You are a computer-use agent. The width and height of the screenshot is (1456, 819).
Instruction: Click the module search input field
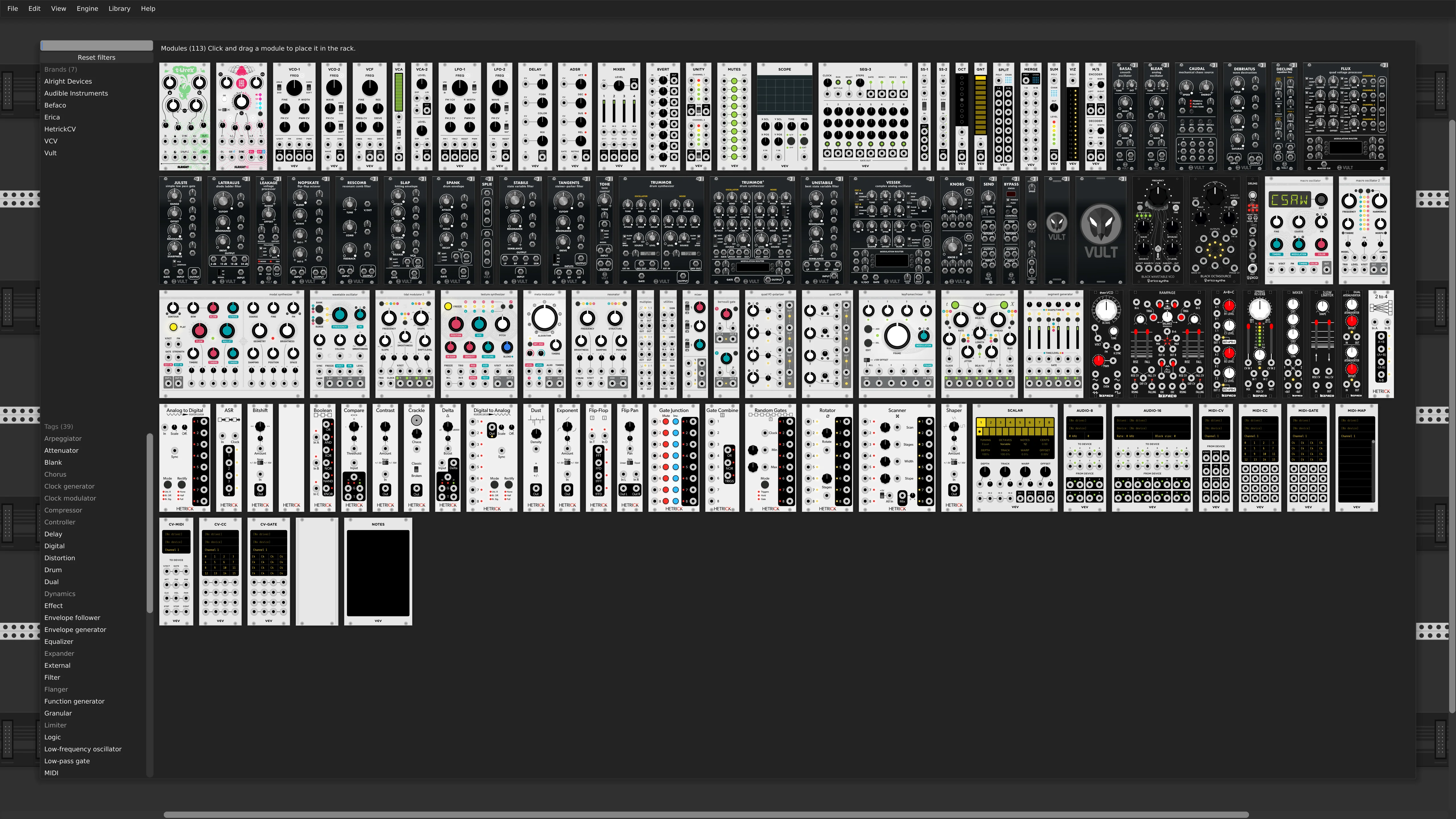click(x=97, y=45)
